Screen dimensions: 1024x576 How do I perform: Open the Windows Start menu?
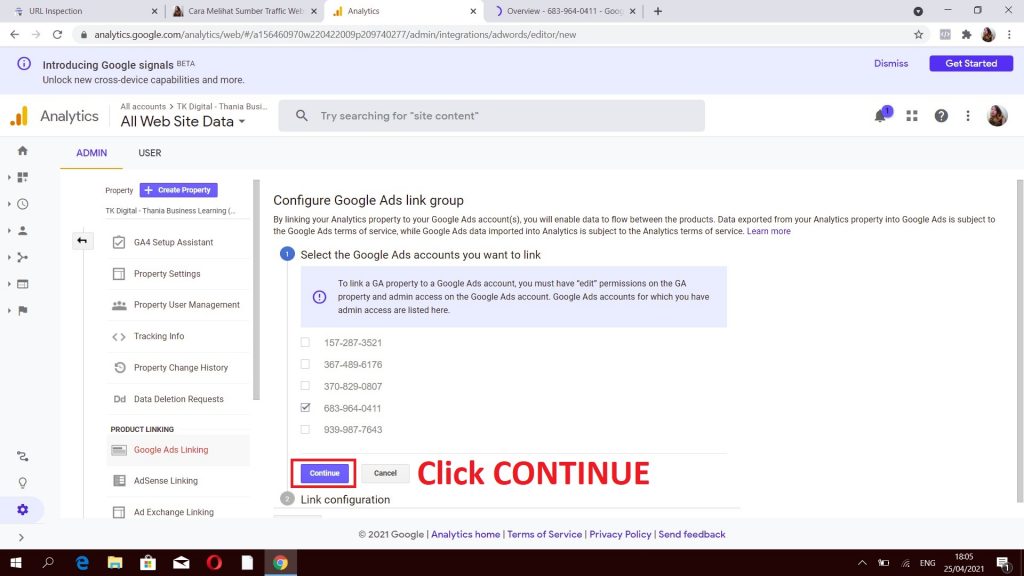(16, 562)
